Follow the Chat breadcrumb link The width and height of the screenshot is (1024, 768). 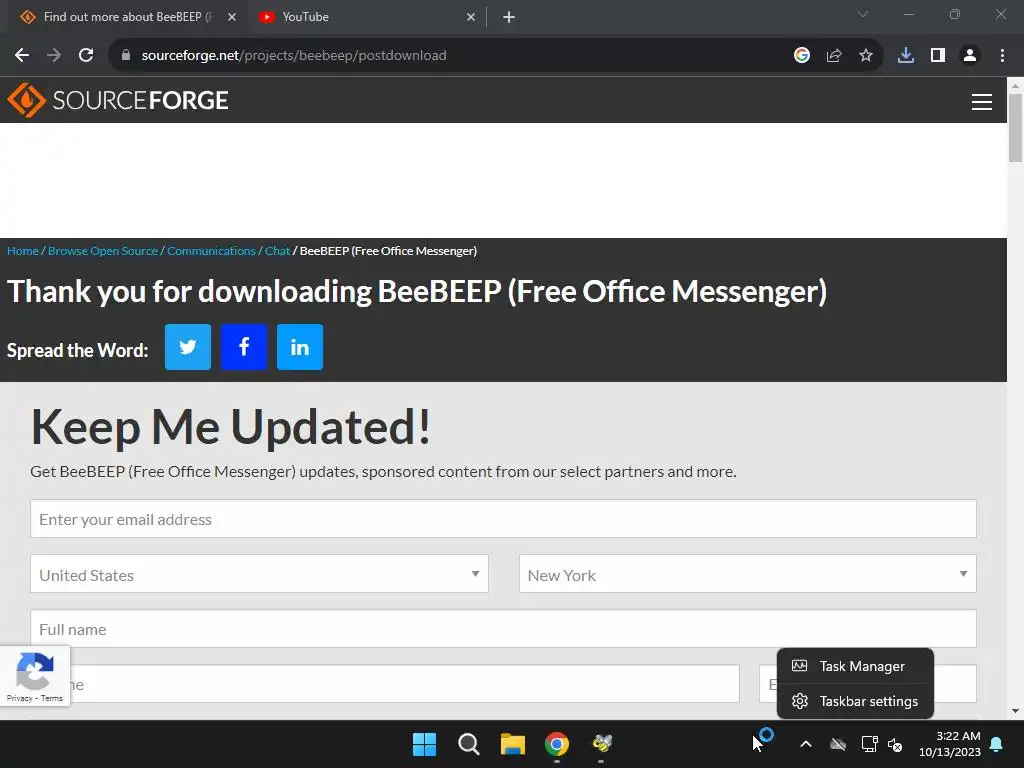(277, 251)
